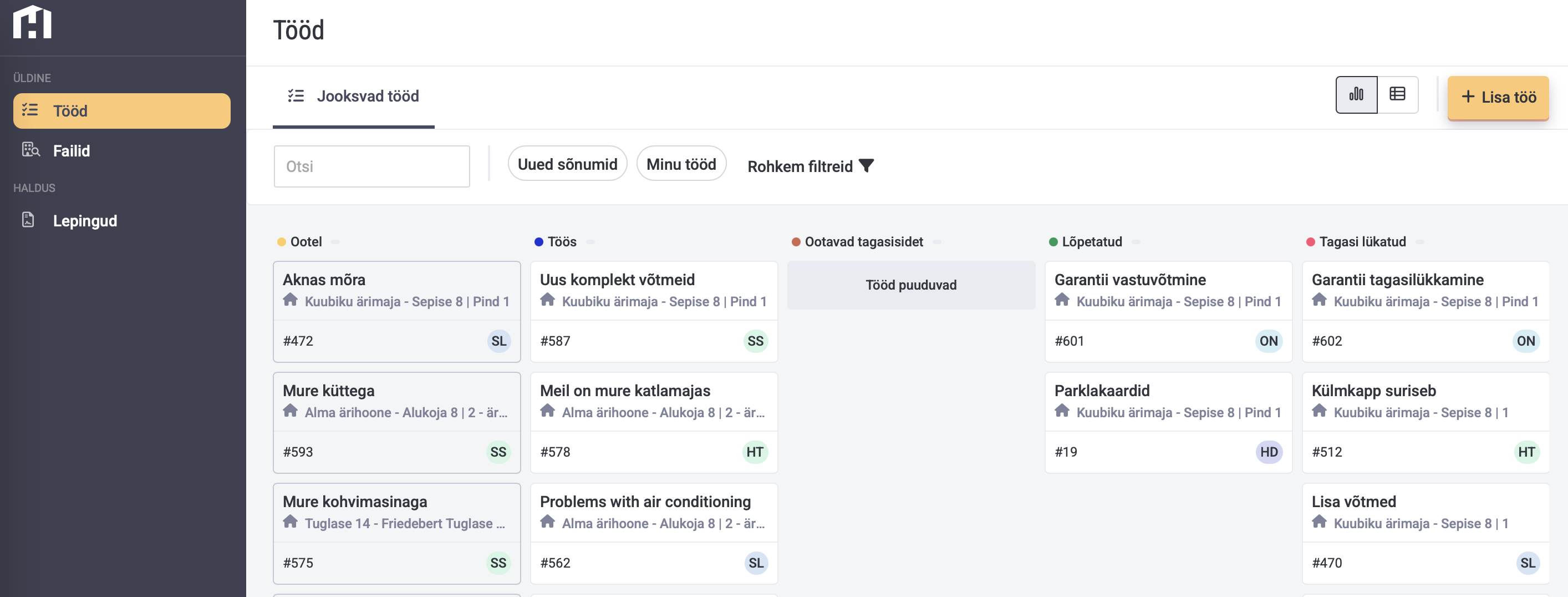Click the SL assignee badge on job #472
1568x597 pixels.
coord(498,341)
